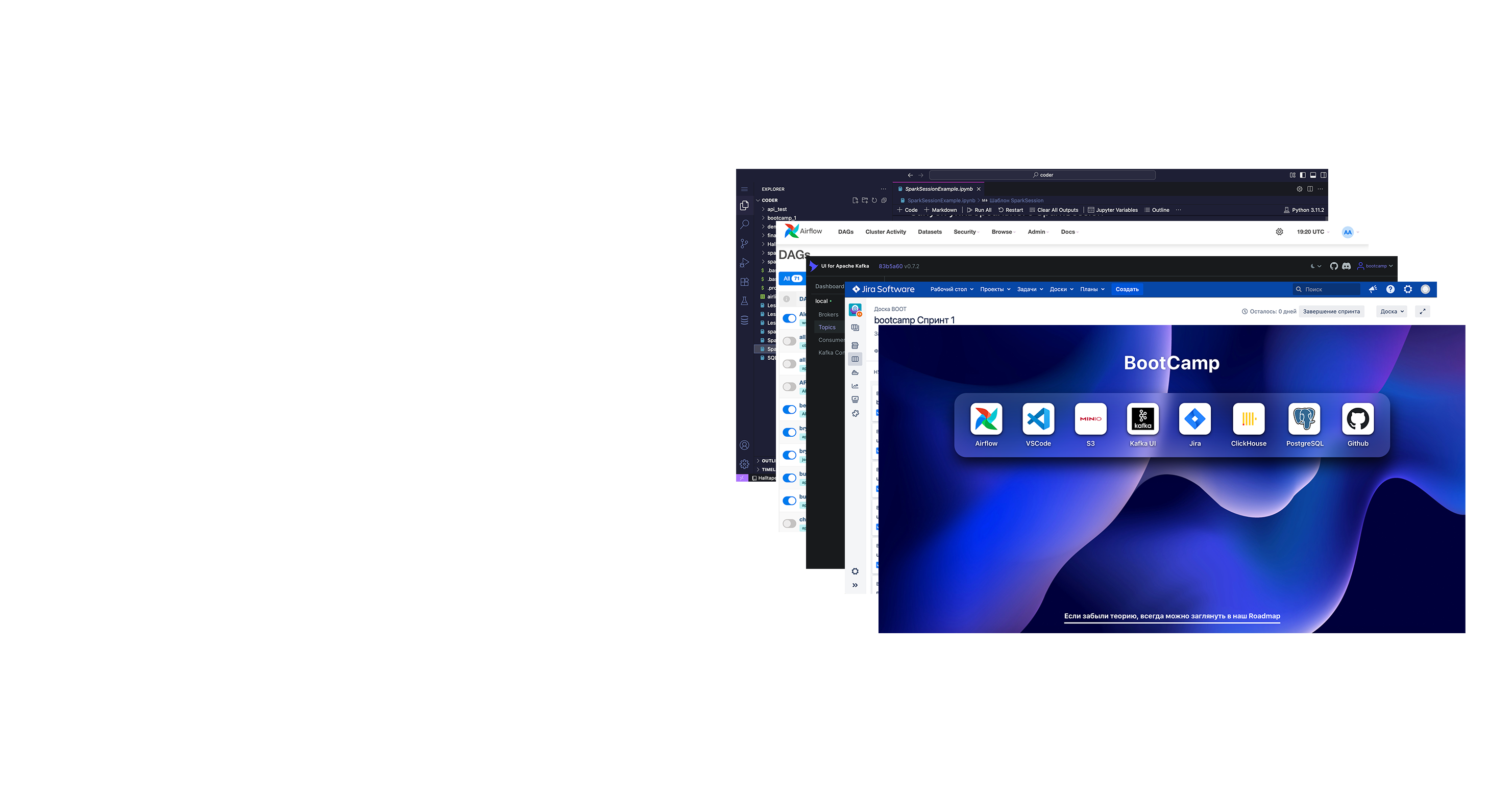Collapse all folders in VSCode explorer

coord(884,200)
